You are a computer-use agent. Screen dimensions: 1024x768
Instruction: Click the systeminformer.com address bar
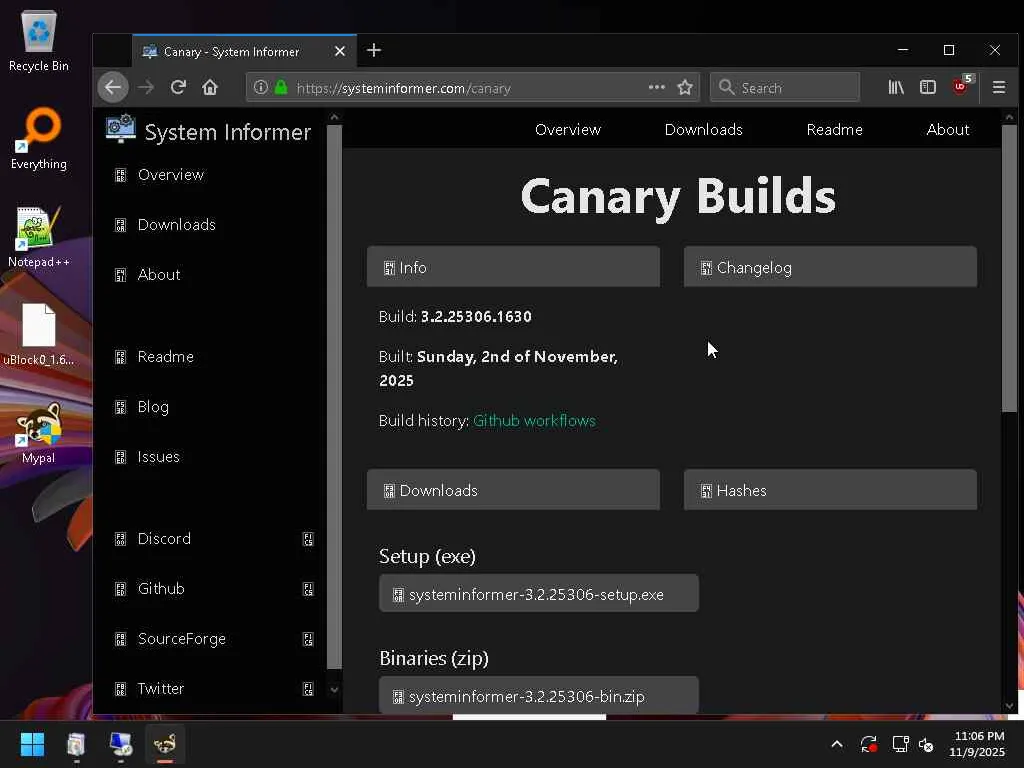tap(473, 87)
